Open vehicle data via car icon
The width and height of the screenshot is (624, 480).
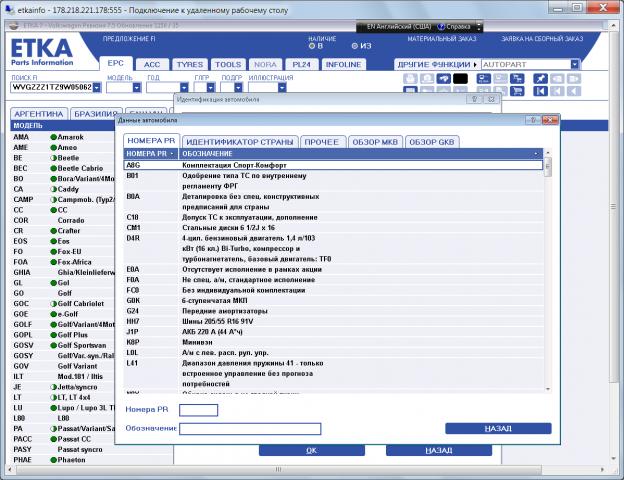pyautogui.click(x=443, y=78)
